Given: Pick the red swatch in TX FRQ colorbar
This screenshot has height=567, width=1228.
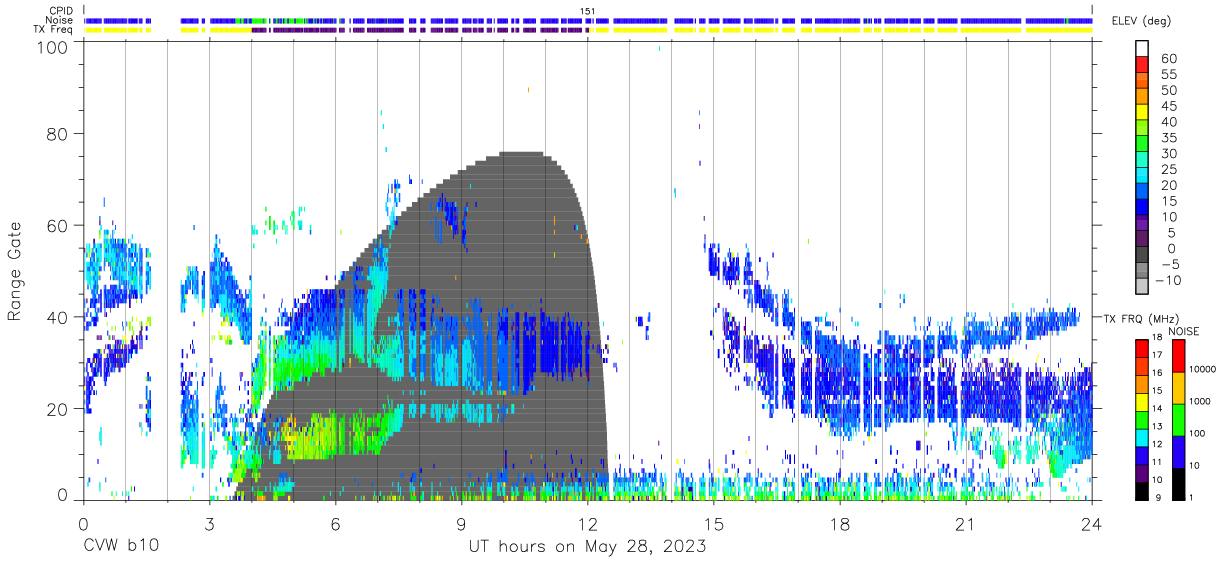Looking at the screenshot, I should pos(1140,348).
